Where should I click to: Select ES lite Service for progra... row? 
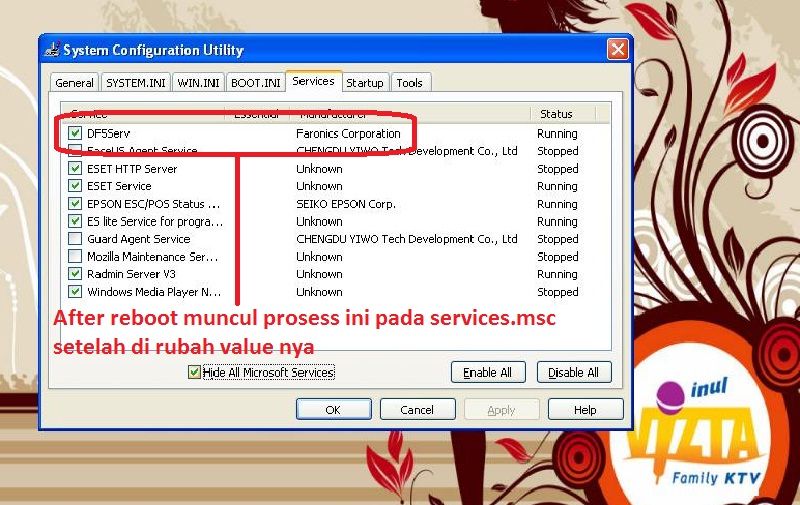coord(155,221)
